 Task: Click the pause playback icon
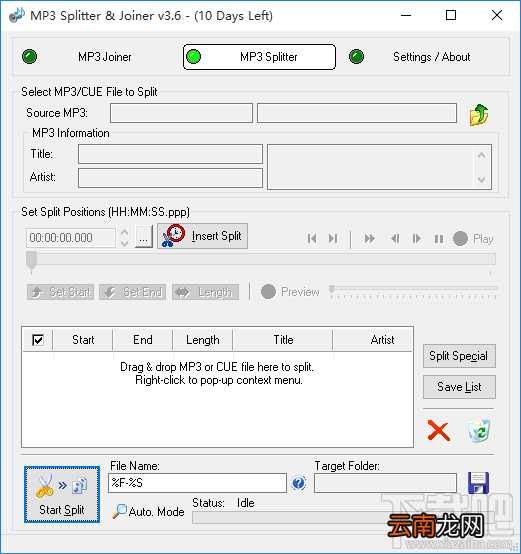coord(439,239)
